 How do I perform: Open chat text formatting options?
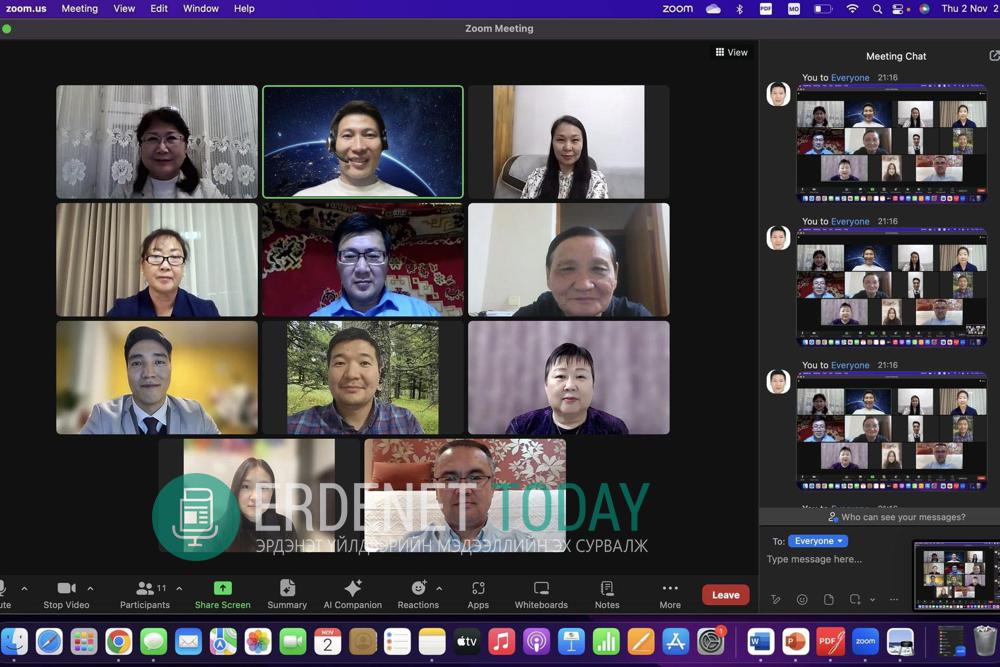[776, 599]
